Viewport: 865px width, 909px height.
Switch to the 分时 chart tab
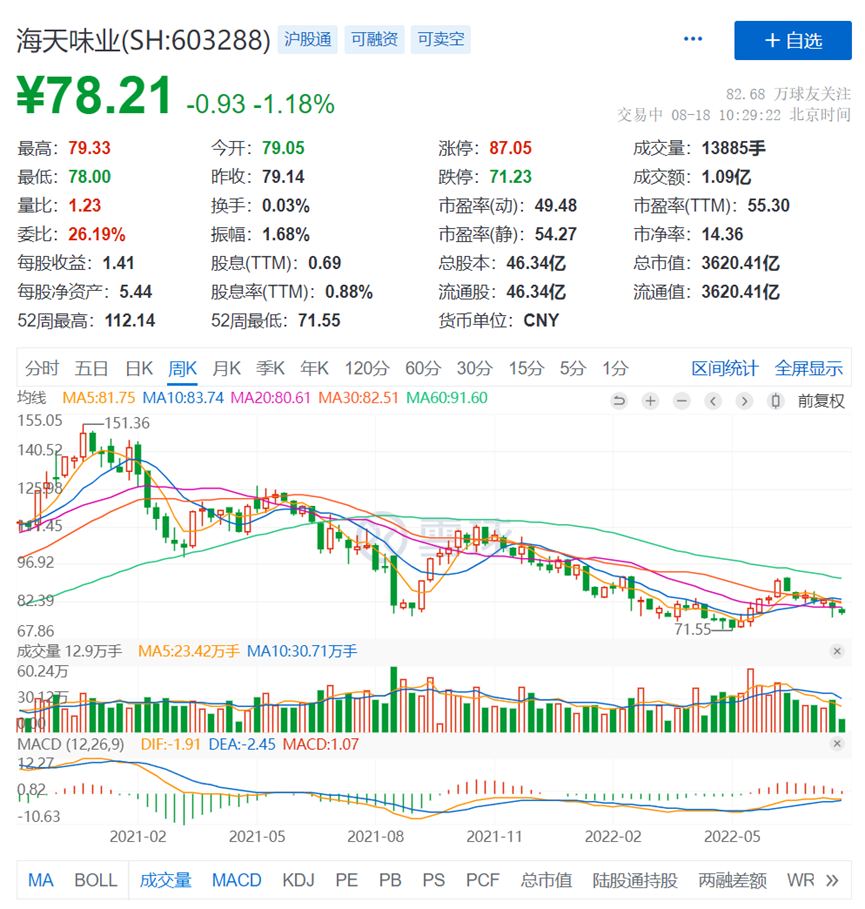click(42, 368)
